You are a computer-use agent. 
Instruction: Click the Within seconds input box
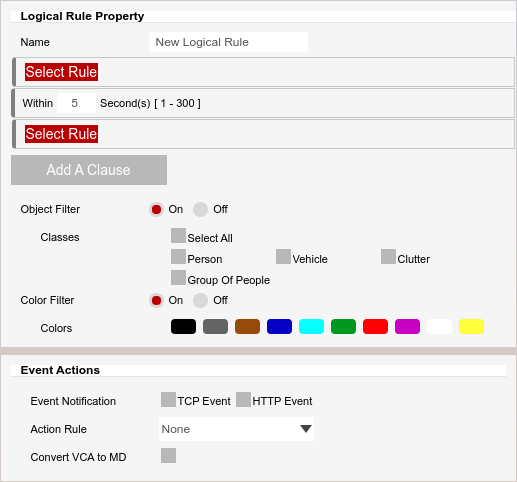[x=76, y=103]
